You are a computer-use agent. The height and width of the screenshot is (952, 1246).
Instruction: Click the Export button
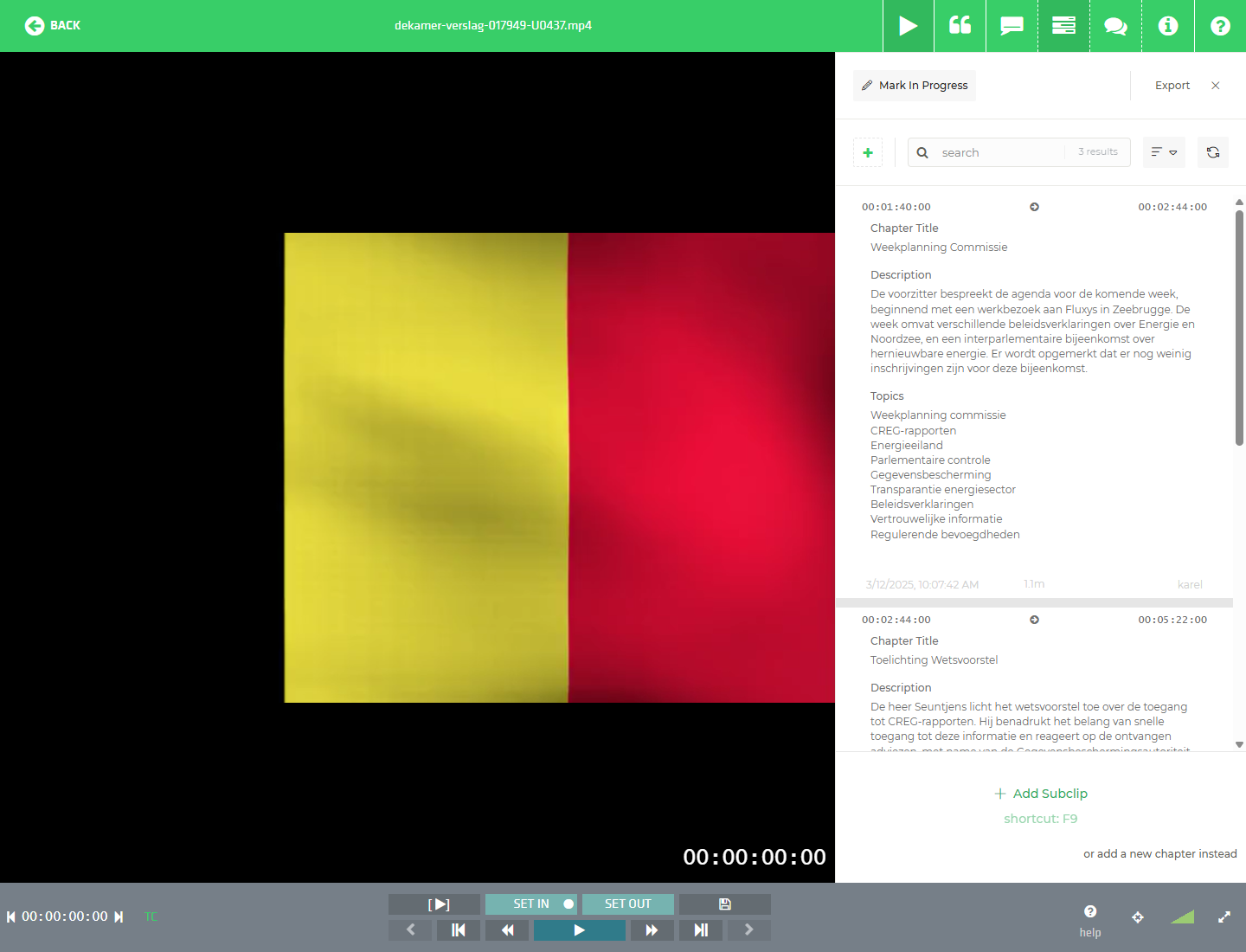pos(1172,86)
